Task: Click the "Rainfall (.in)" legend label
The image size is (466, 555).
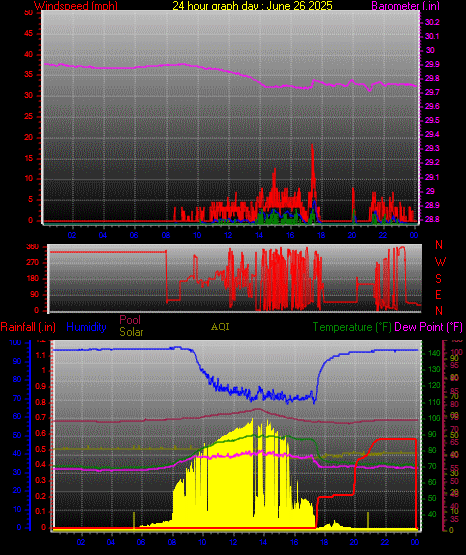Action: 28,327
